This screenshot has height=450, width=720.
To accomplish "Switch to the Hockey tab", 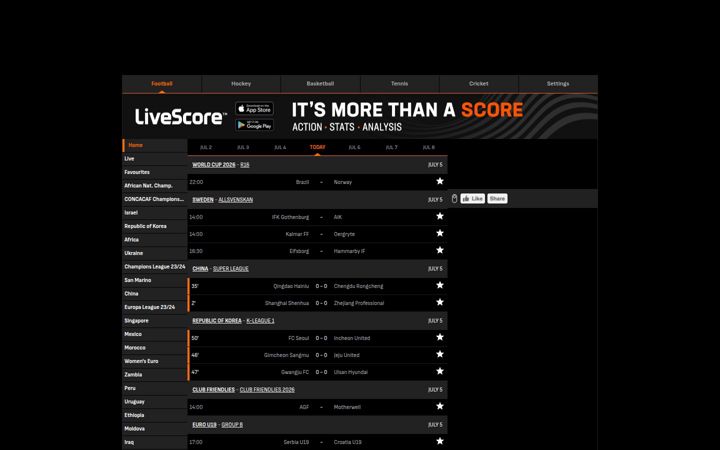I will tap(241, 84).
